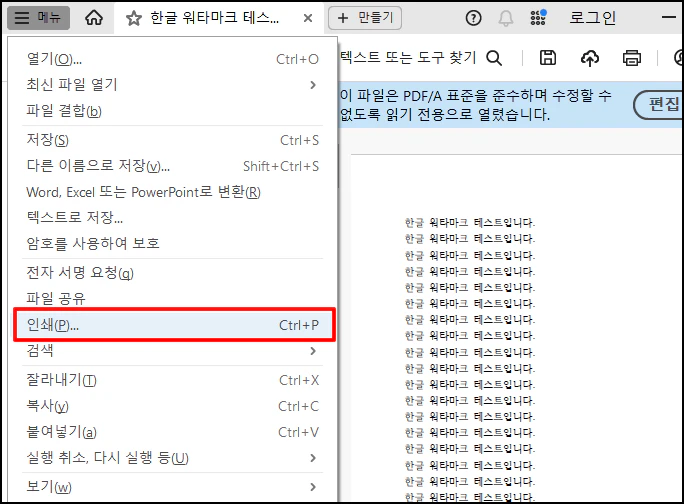Click the search magnifier icon
The height and width of the screenshot is (504, 684).
point(494,58)
